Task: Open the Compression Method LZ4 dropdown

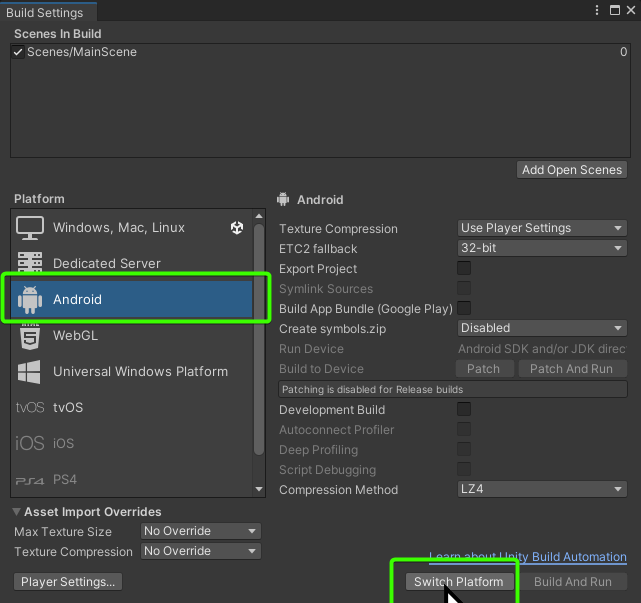Action: click(542, 489)
